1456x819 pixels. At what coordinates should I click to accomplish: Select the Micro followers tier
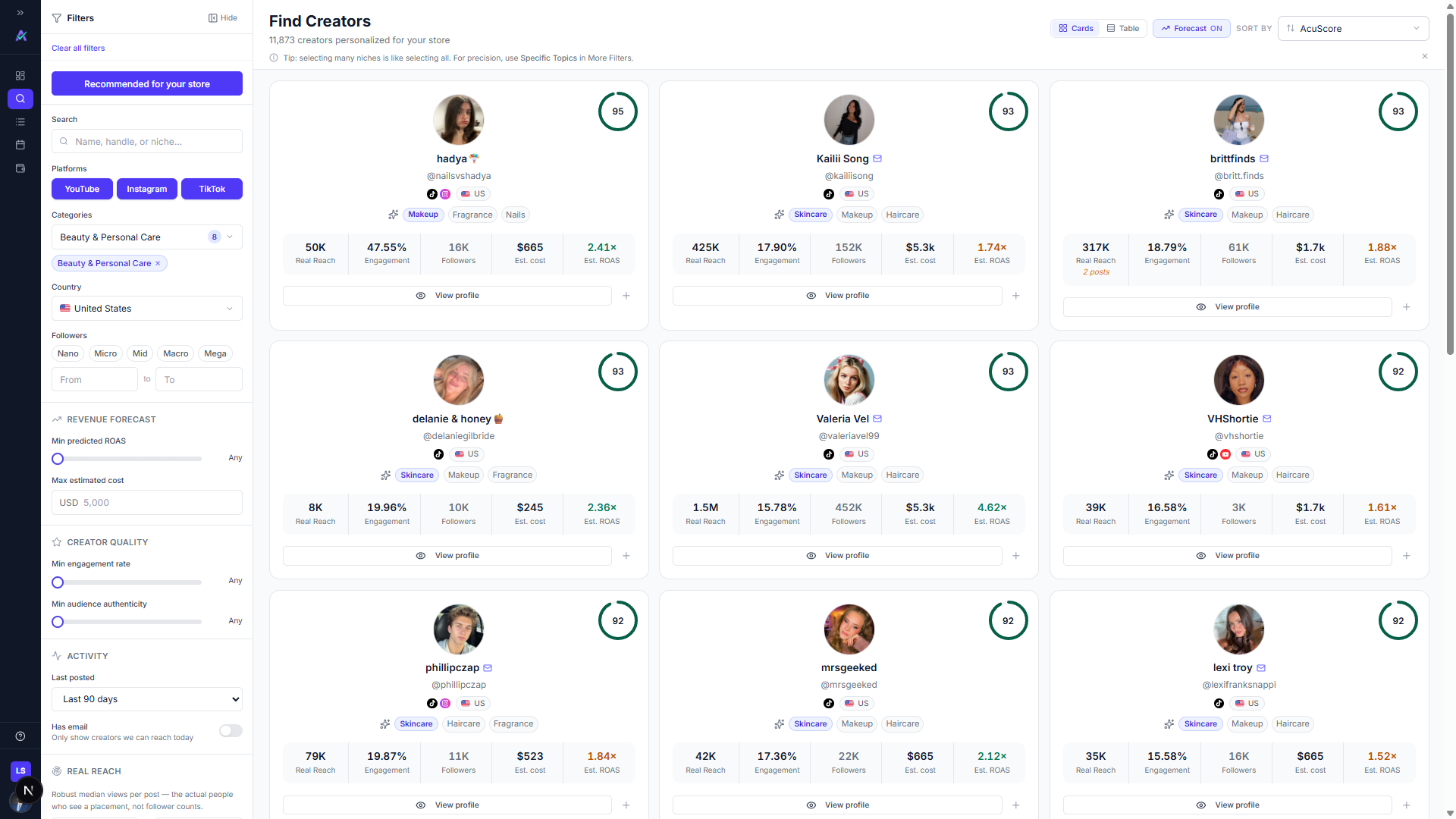click(105, 353)
